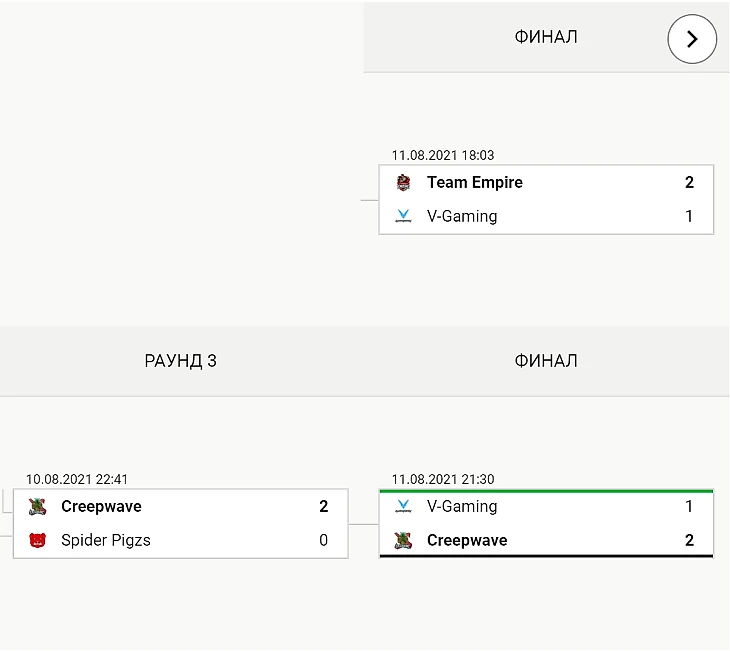Click the 11.08.2021 21:30 match date
730x651 pixels.
(x=443, y=480)
